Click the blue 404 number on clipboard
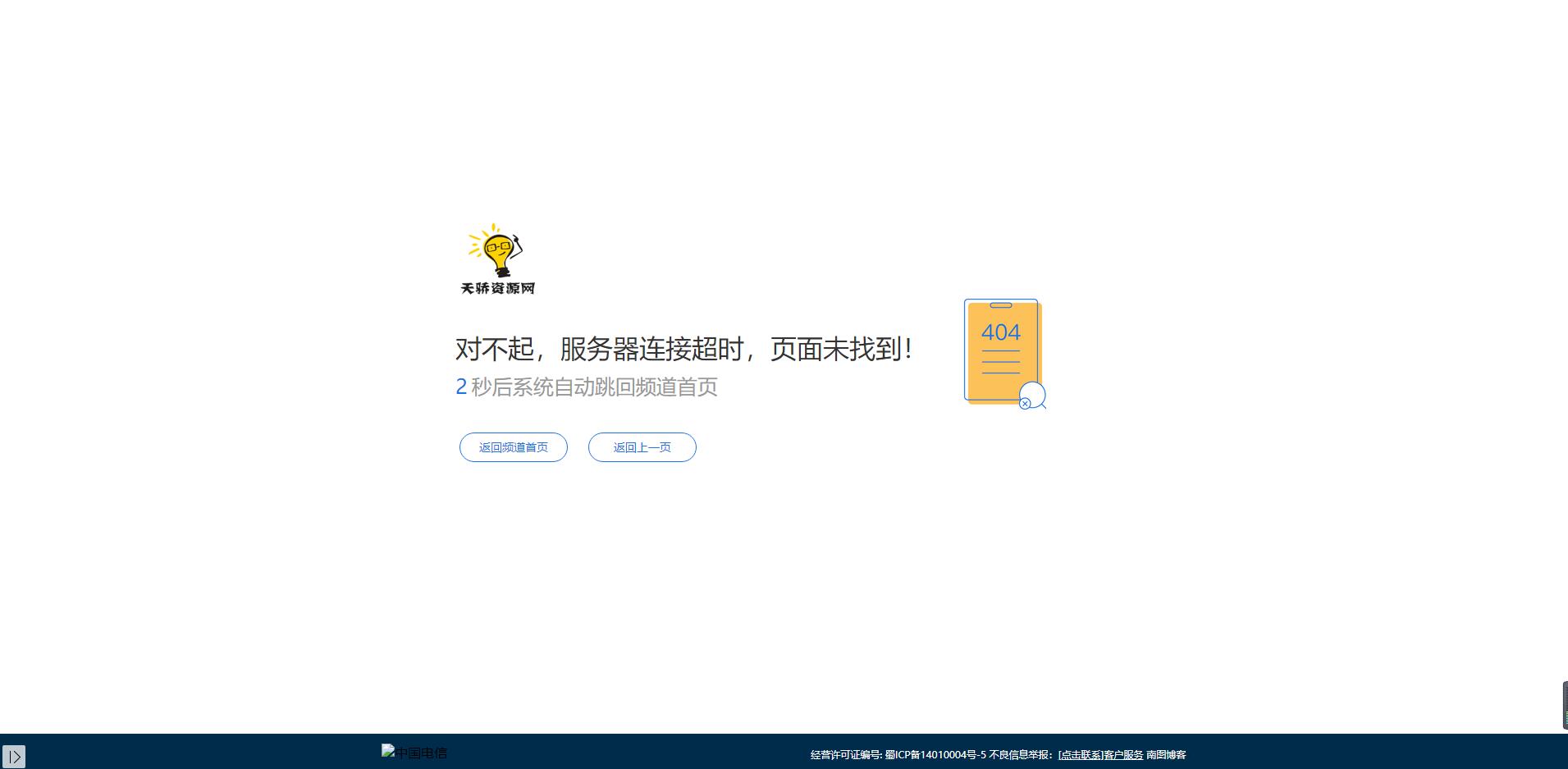1568x769 pixels. pos(1000,332)
